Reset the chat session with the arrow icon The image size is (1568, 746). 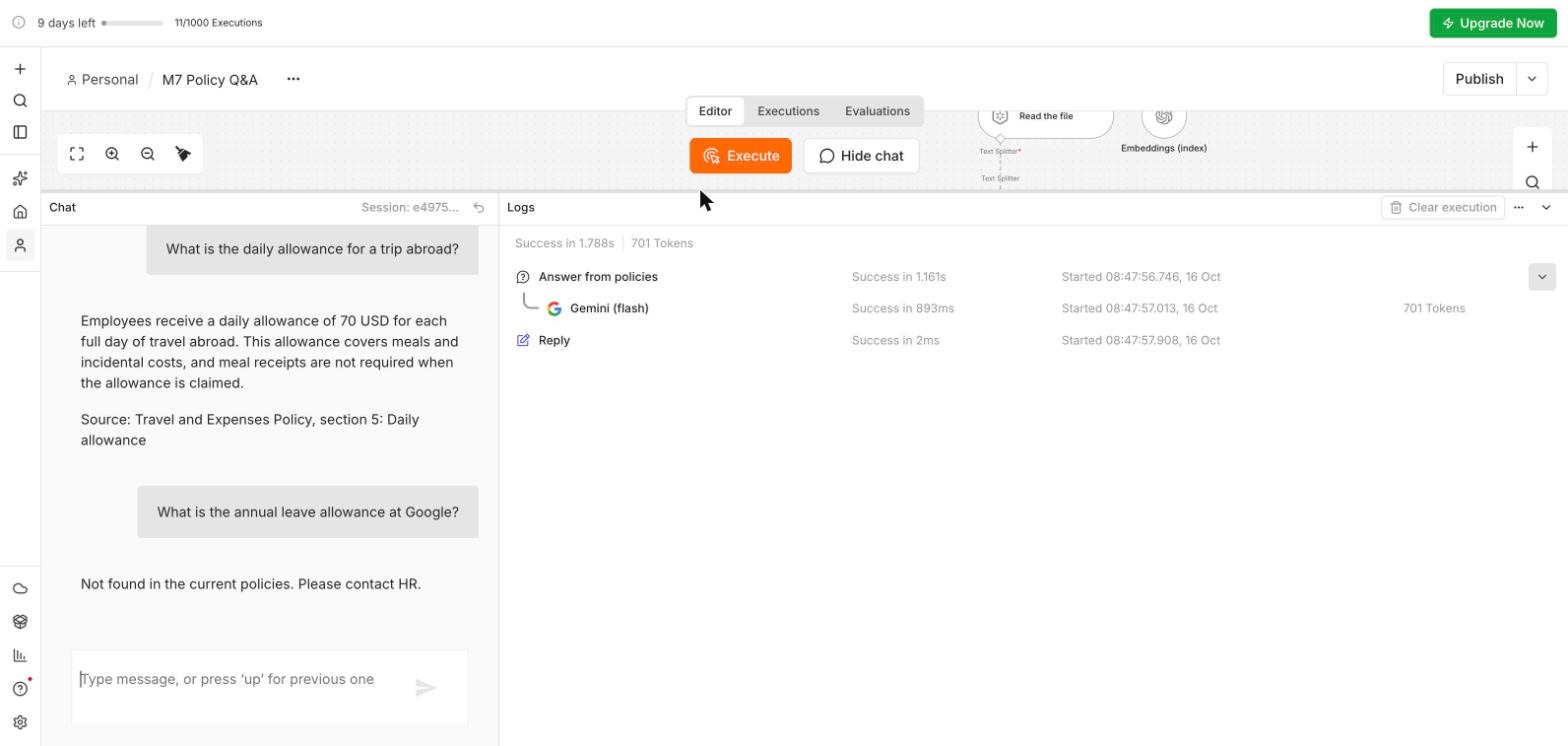coord(479,208)
